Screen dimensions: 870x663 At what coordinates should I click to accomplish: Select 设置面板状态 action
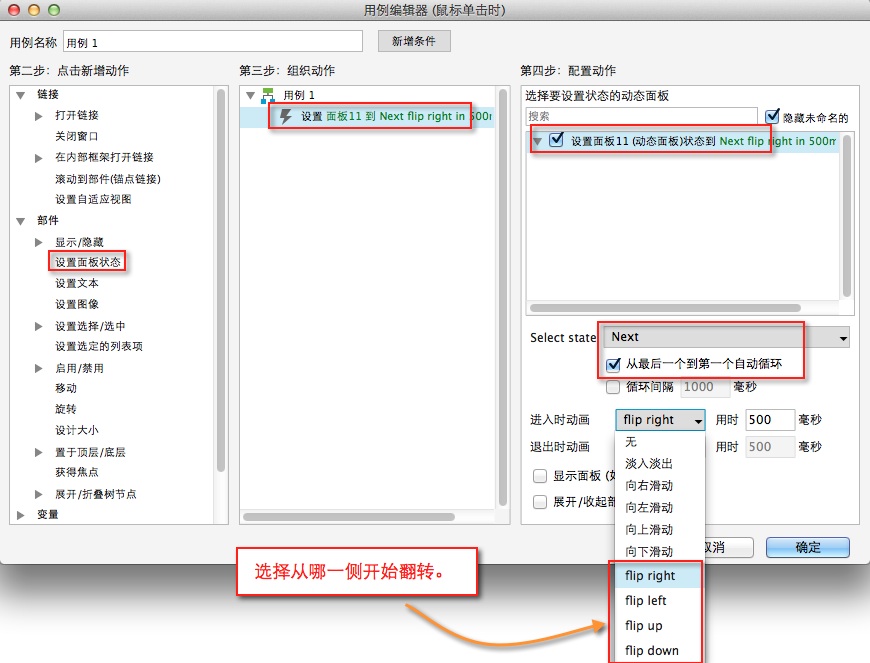pos(89,262)
